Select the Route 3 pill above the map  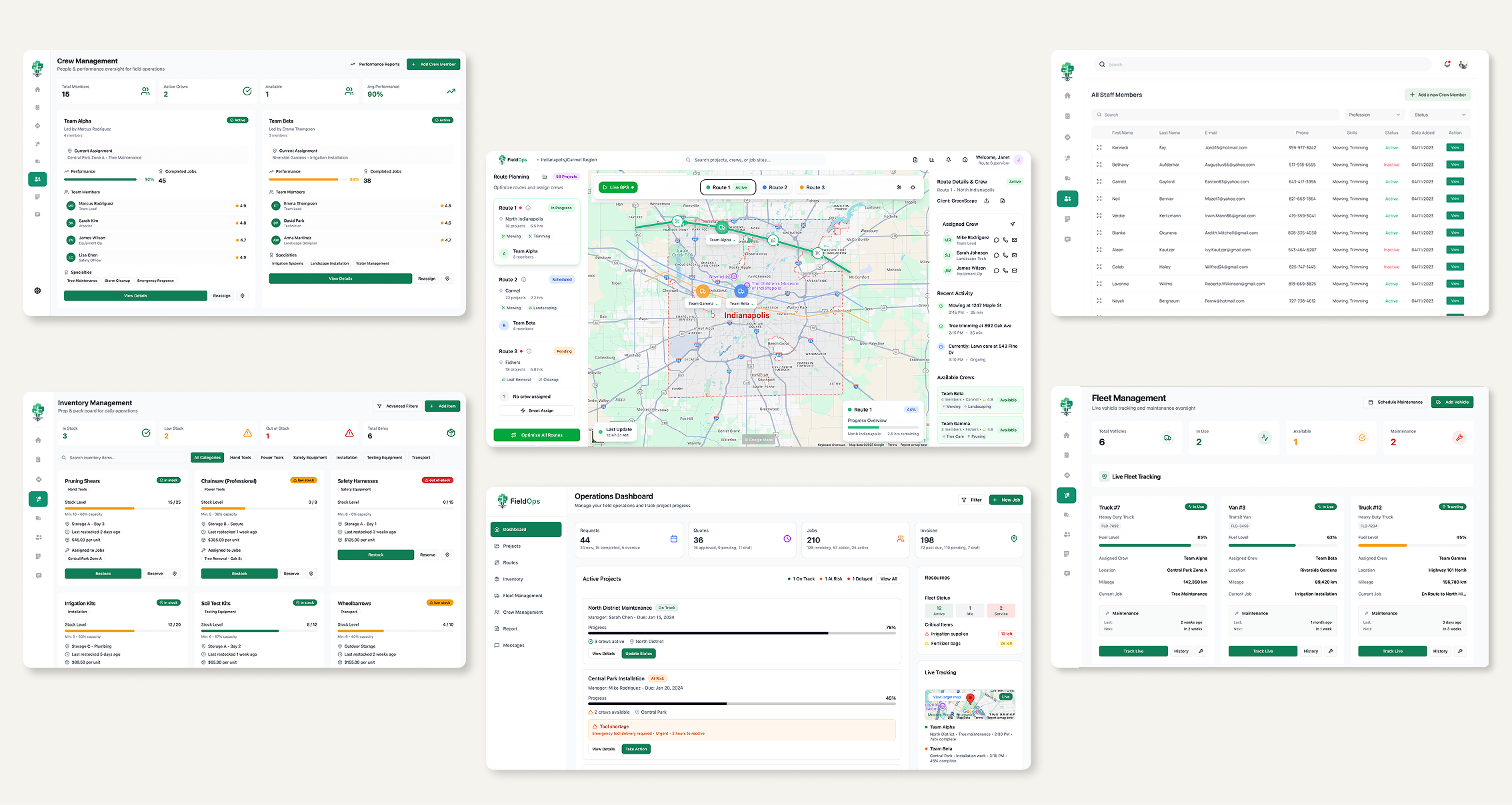tap(812, 187)
